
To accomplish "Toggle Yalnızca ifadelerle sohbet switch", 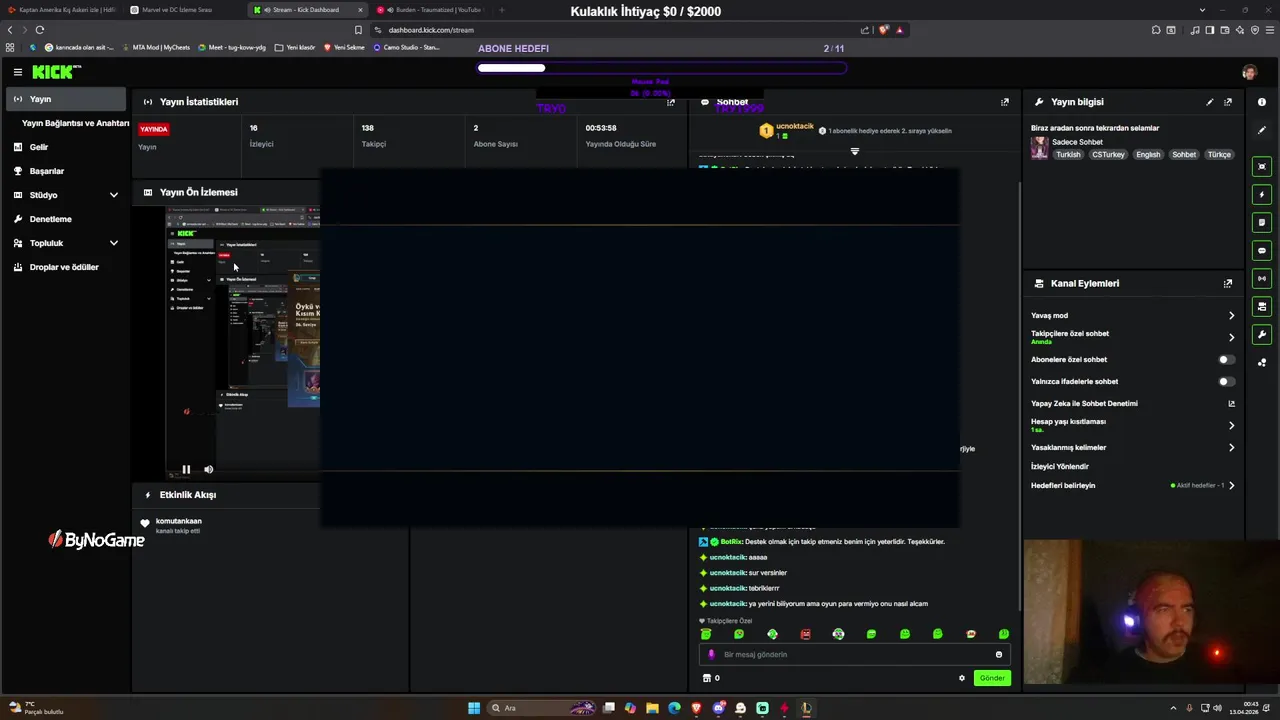I will (1226, 381).
